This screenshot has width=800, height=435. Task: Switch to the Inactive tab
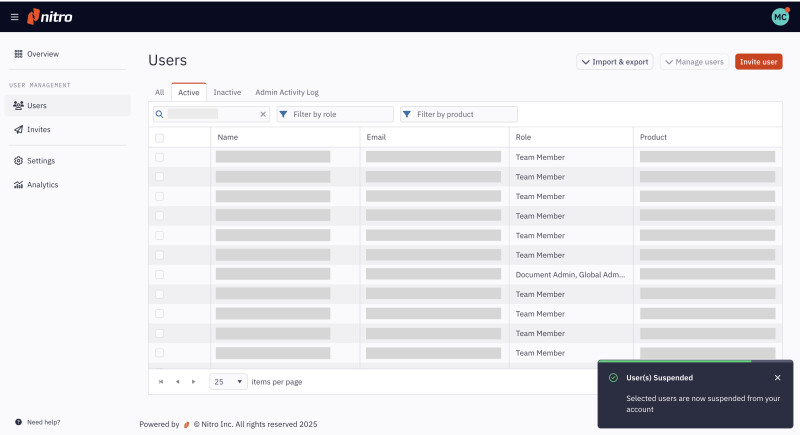pos(227,92)
